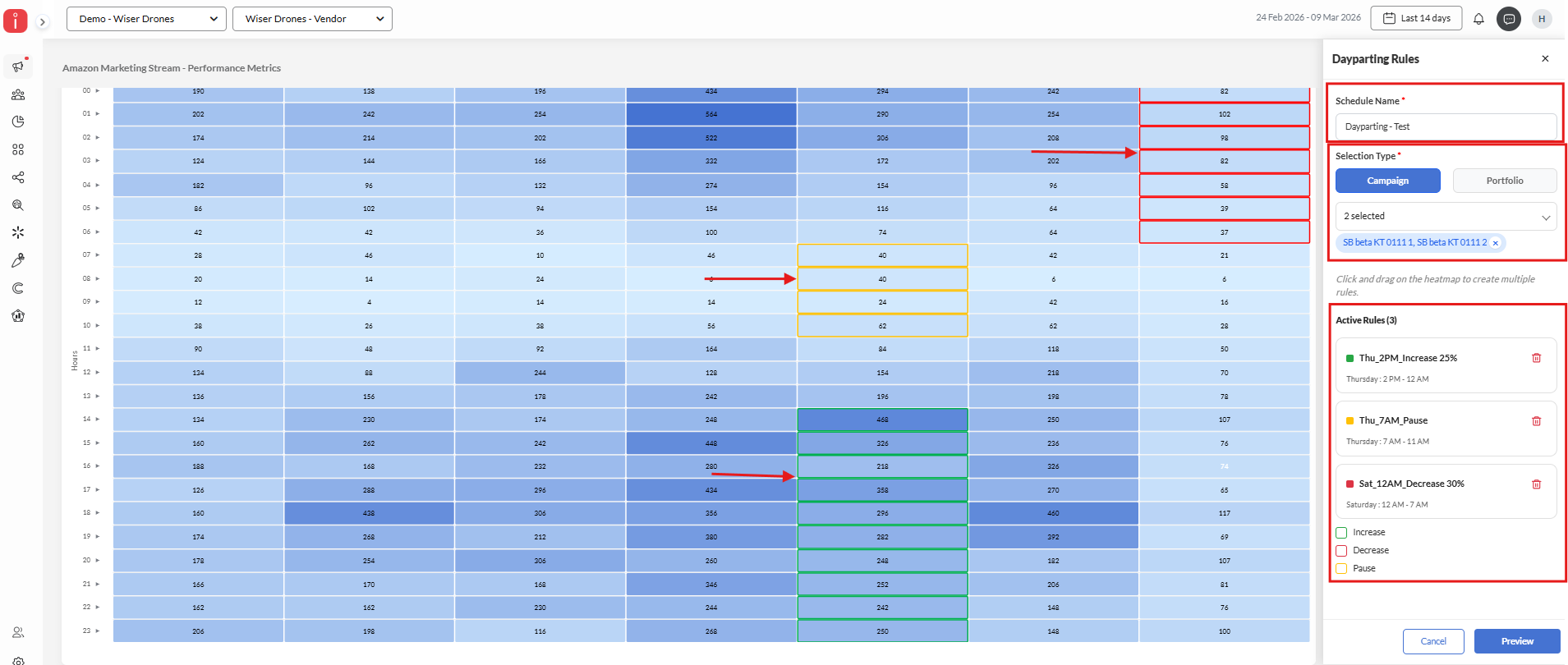The height and width of the screenshot is (665, 1568).
Task: Open the share nodes sidebar icon
Action: (x=18, y=177)
